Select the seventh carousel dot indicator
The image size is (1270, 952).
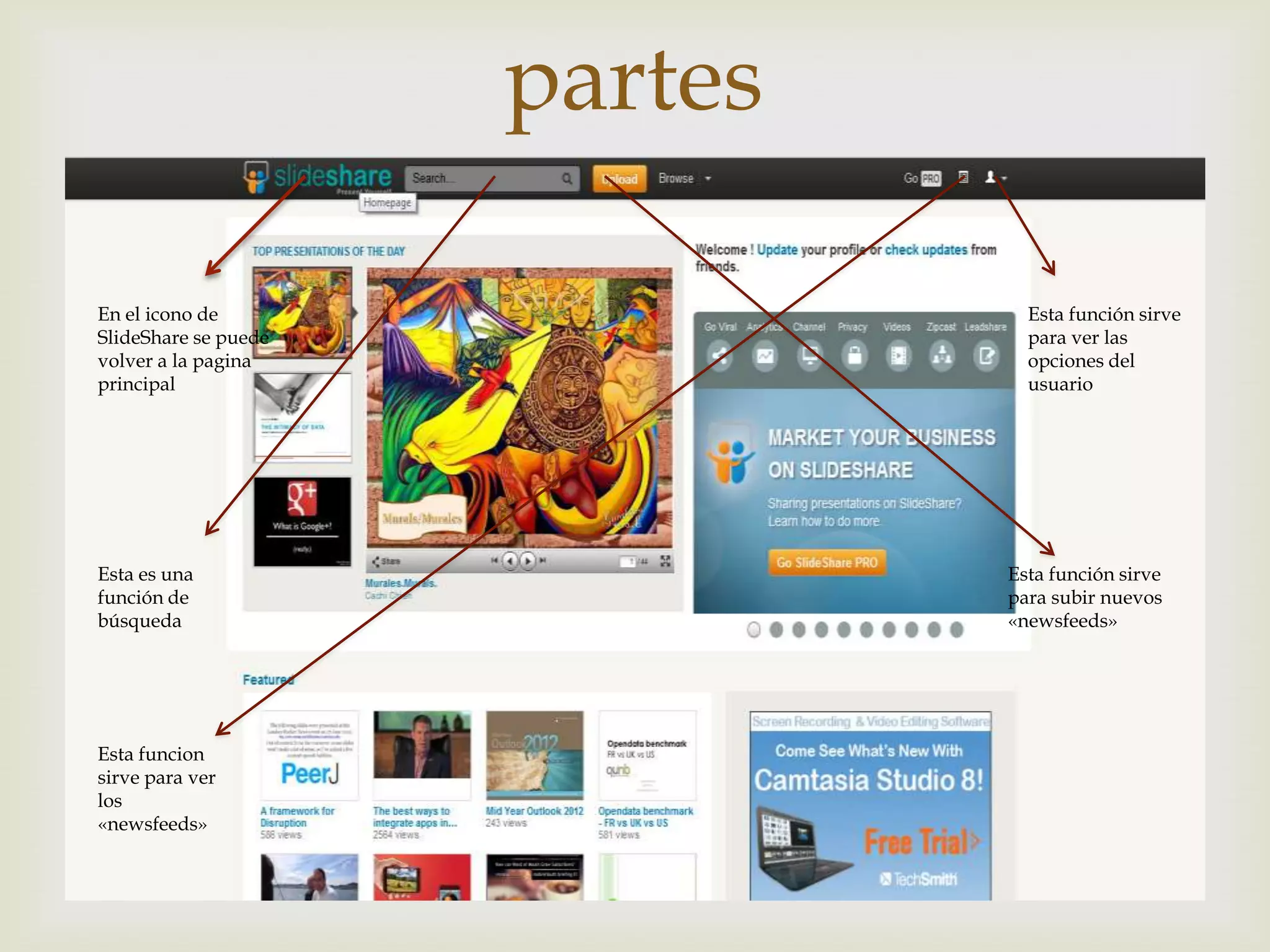(889, 630)
